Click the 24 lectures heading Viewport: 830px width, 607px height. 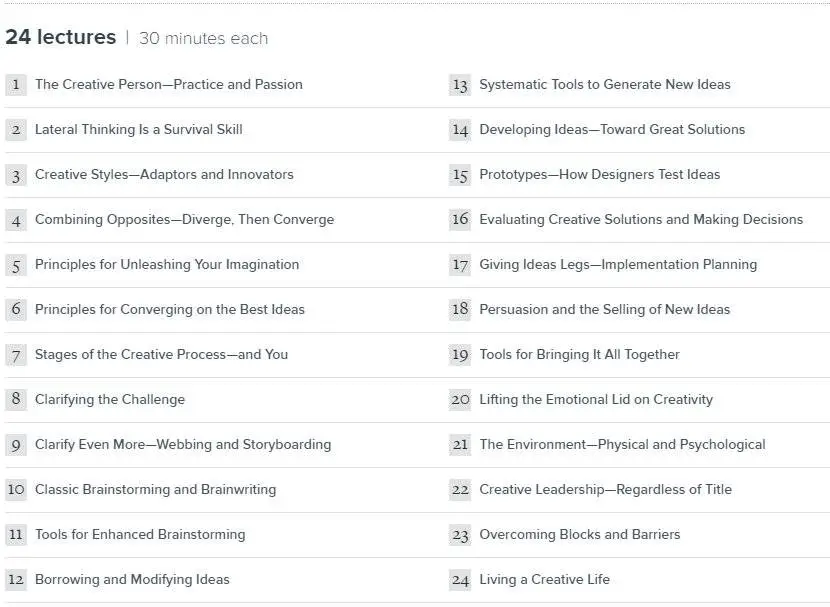(x=60, y=37)
